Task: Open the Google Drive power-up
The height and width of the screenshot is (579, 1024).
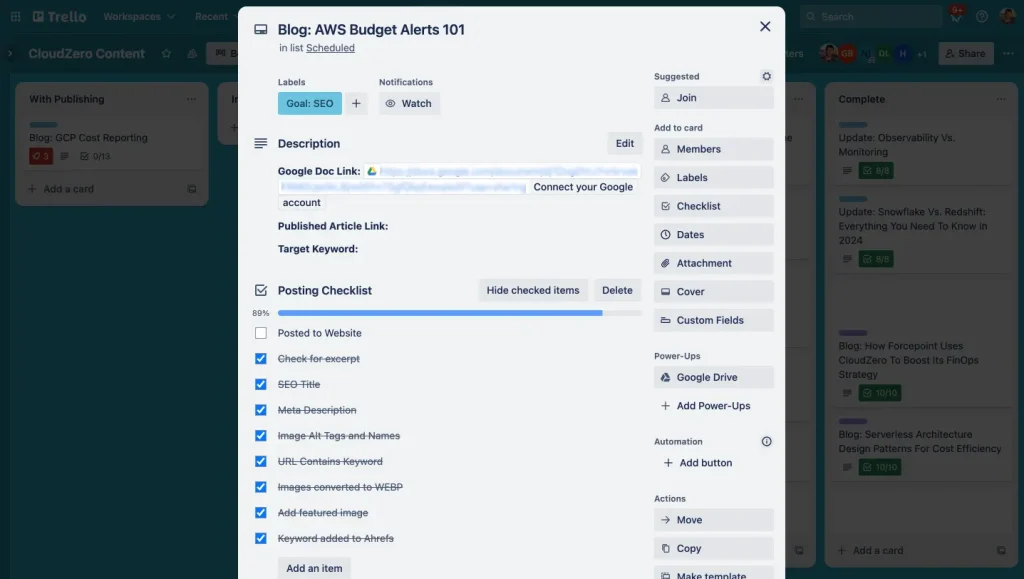Action: tap(714, 377)
